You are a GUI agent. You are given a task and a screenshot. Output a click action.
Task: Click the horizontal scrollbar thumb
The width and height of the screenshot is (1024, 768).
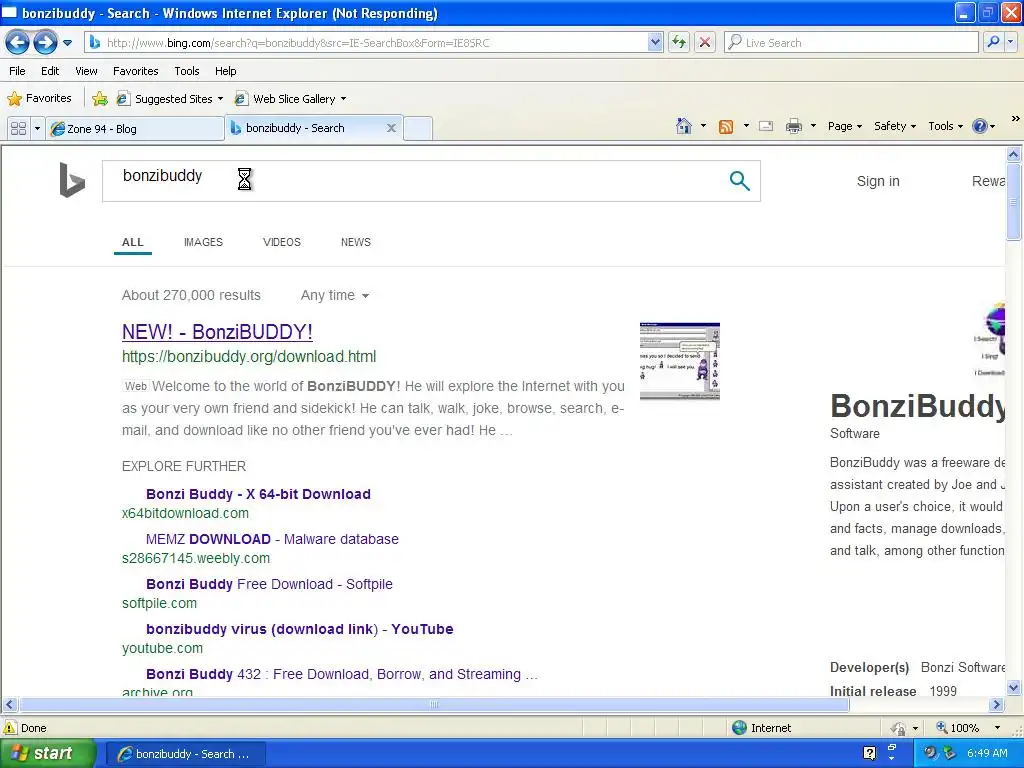coord(434,705)
